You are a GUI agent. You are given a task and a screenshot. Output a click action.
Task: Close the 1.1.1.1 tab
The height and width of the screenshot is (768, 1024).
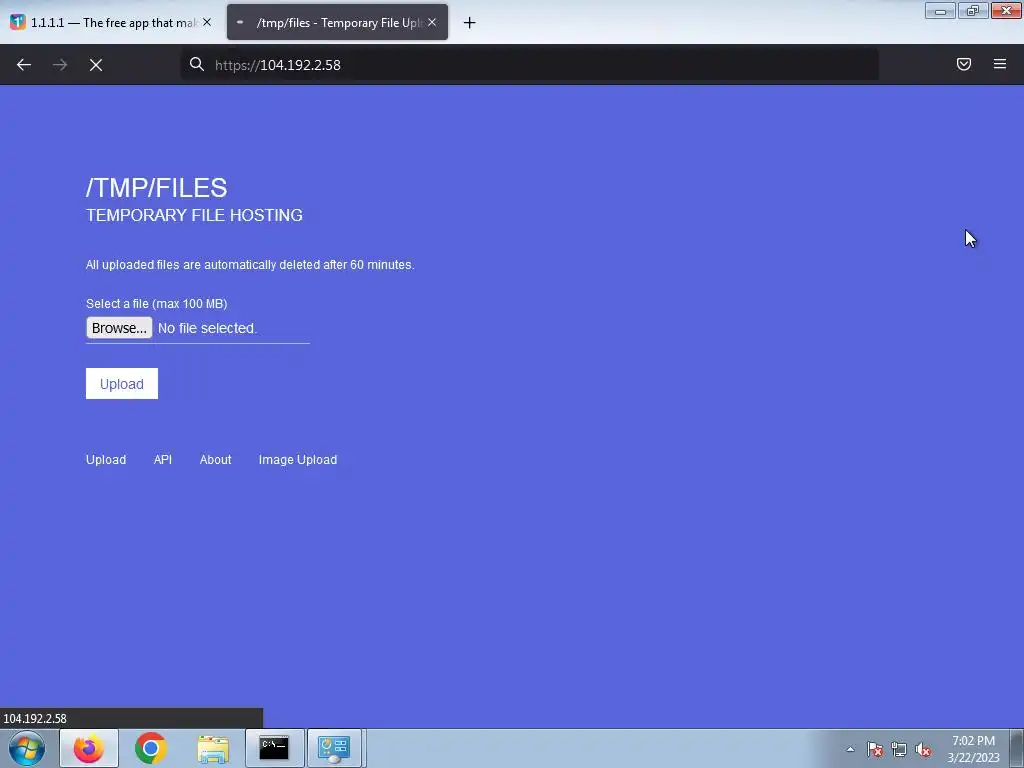pos(207,22)
